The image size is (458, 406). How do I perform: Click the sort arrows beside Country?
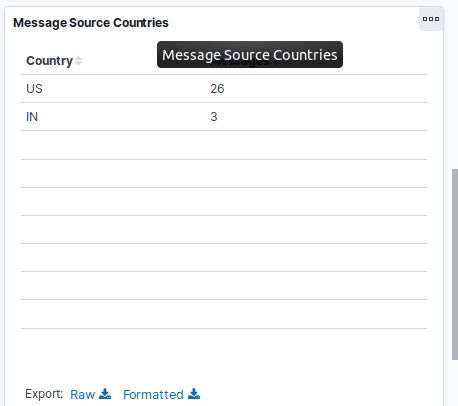click(x=78, y=61)
